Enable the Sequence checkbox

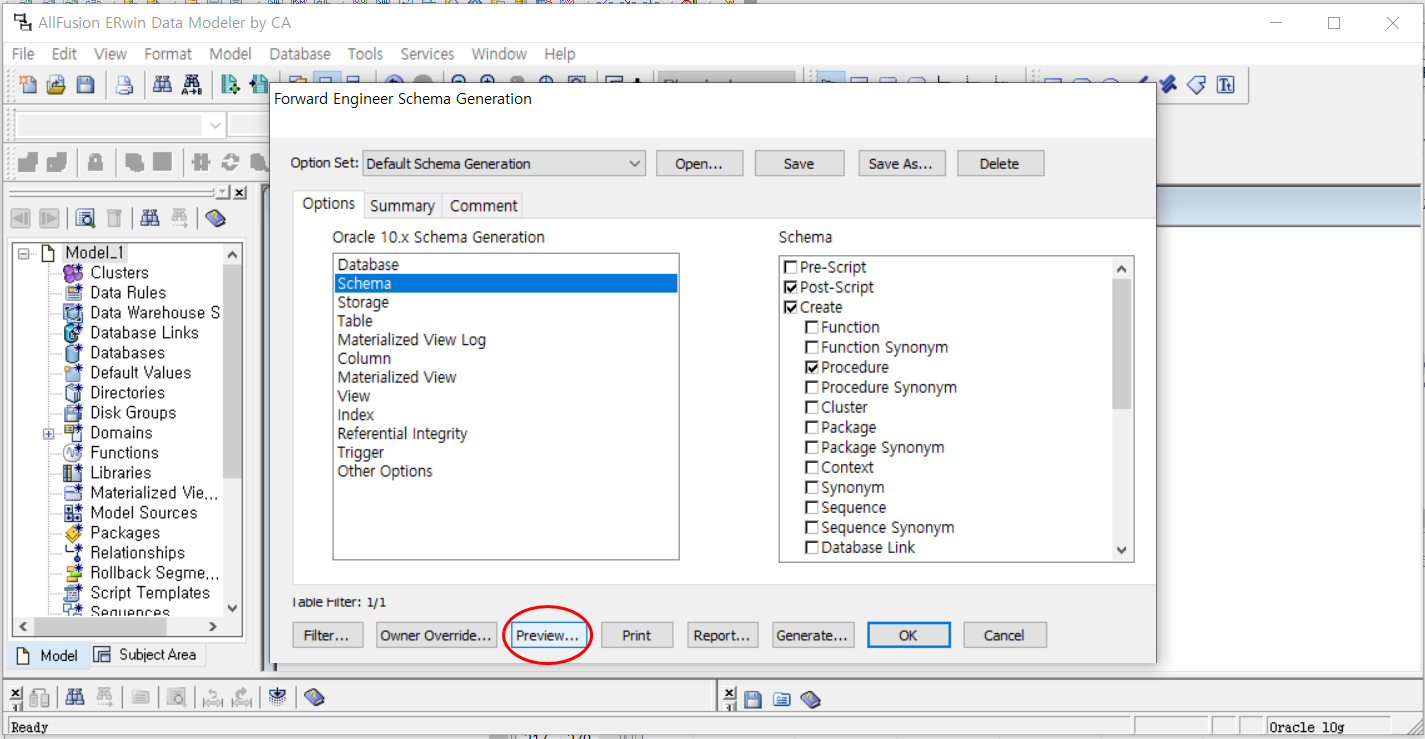(812, 507)
